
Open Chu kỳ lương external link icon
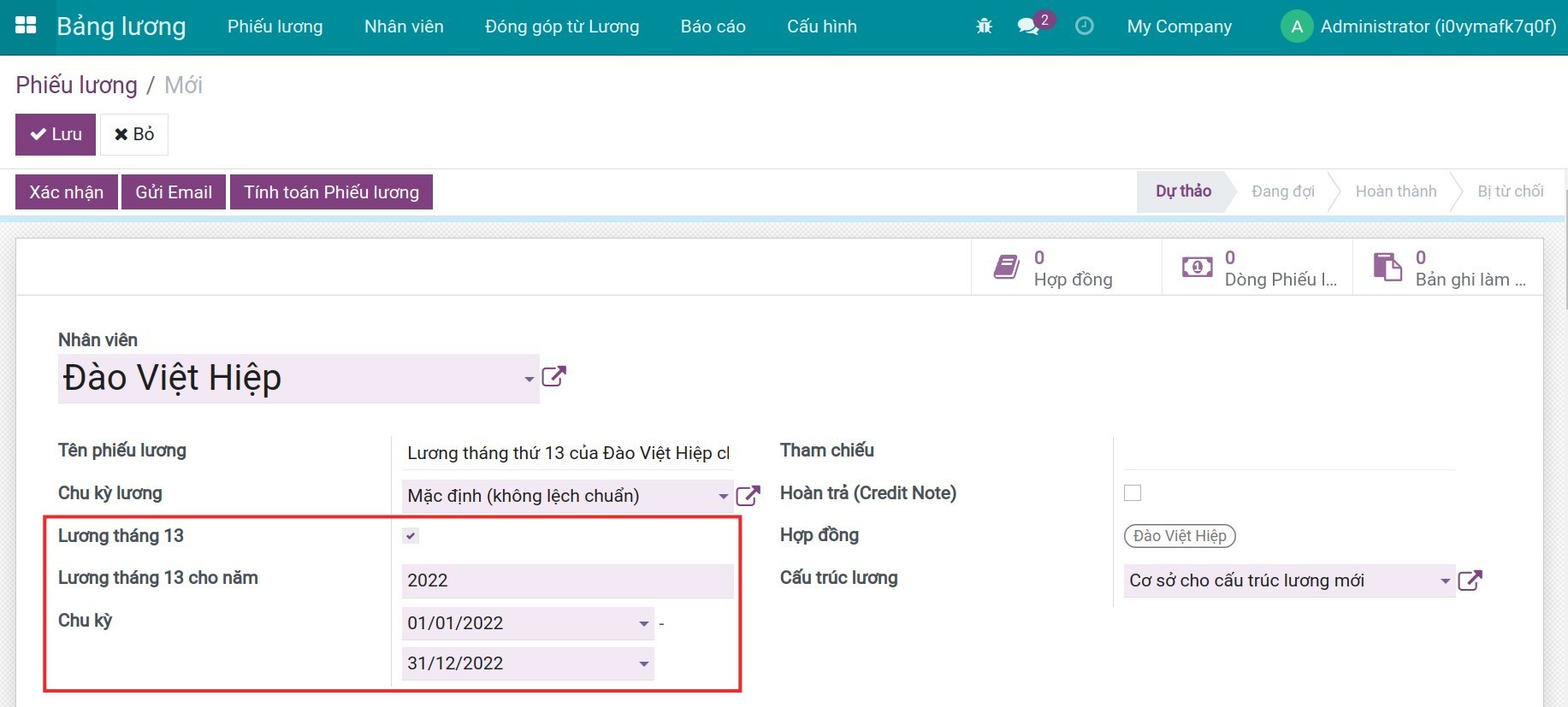pyautogui.click(x=748, y=496)
